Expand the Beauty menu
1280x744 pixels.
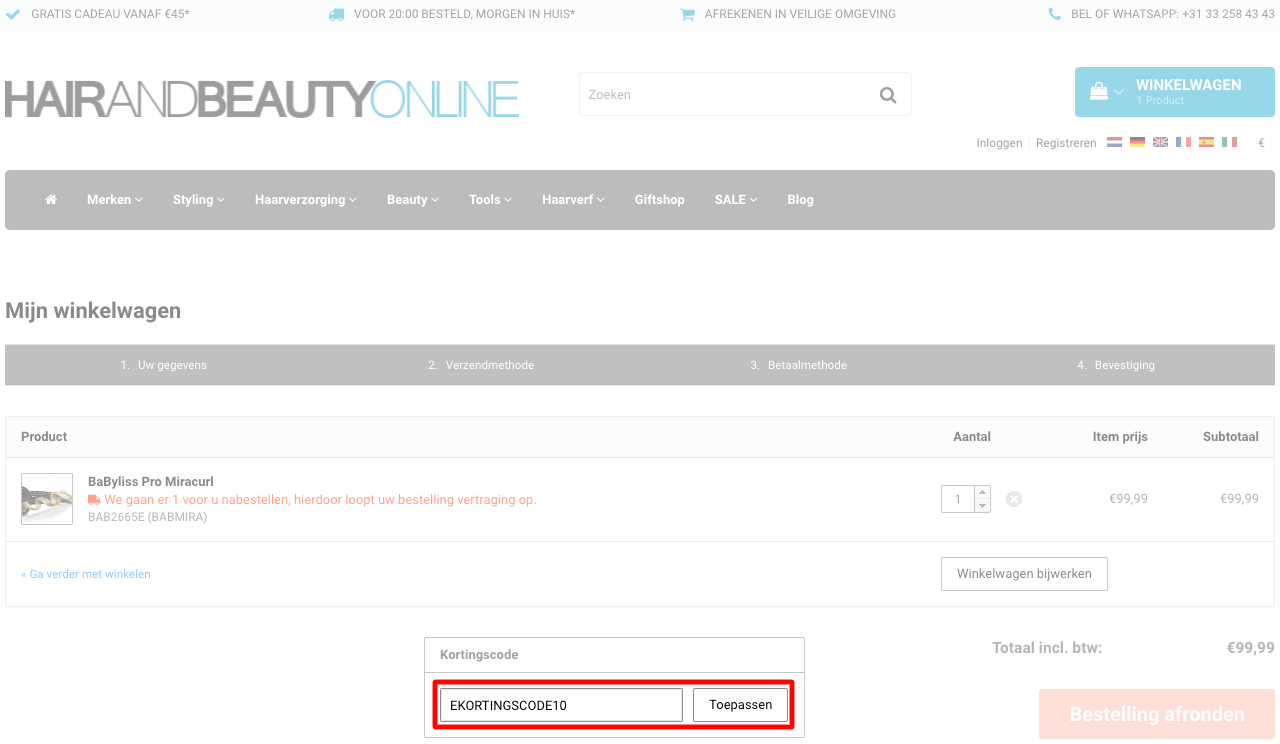412,200
